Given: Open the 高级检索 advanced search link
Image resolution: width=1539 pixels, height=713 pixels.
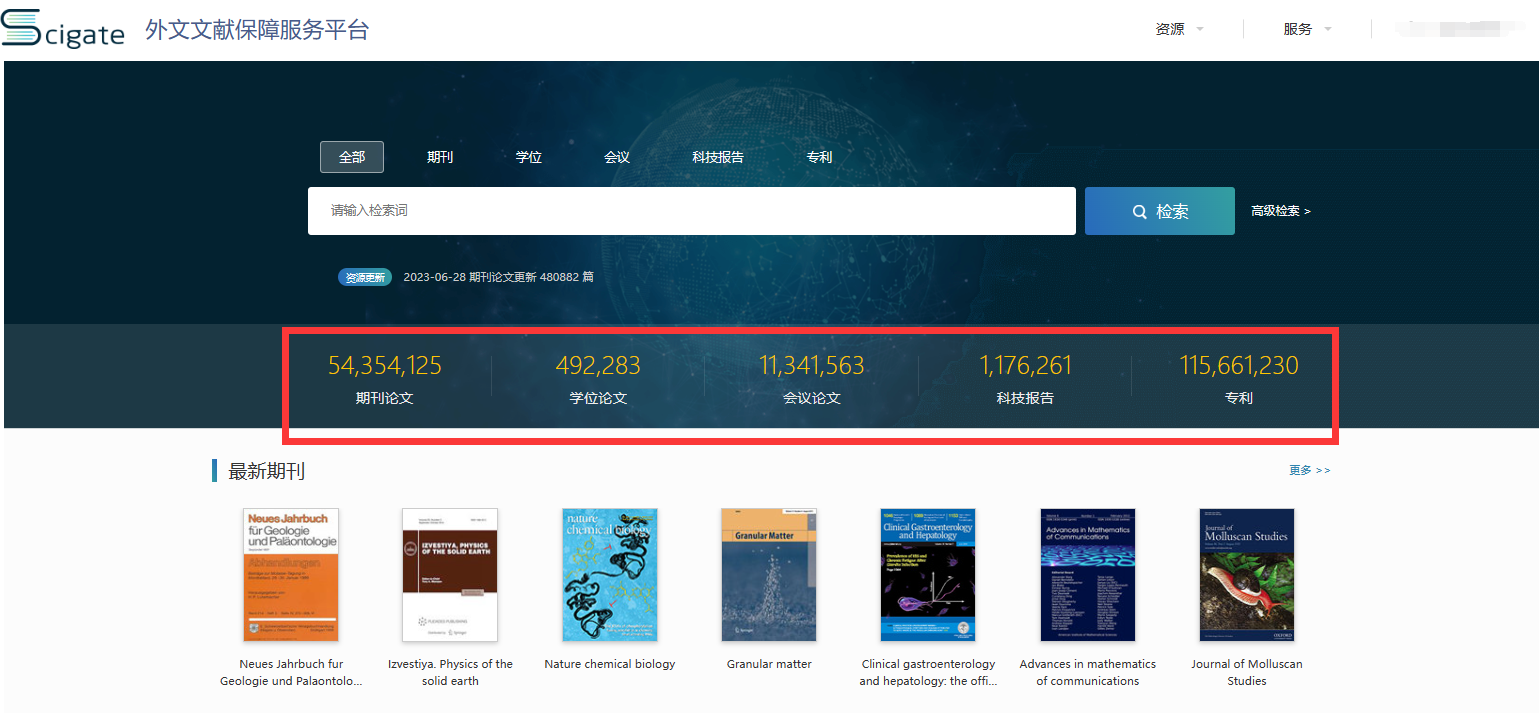Looking at the screenshot, I should pos(1280,211).
